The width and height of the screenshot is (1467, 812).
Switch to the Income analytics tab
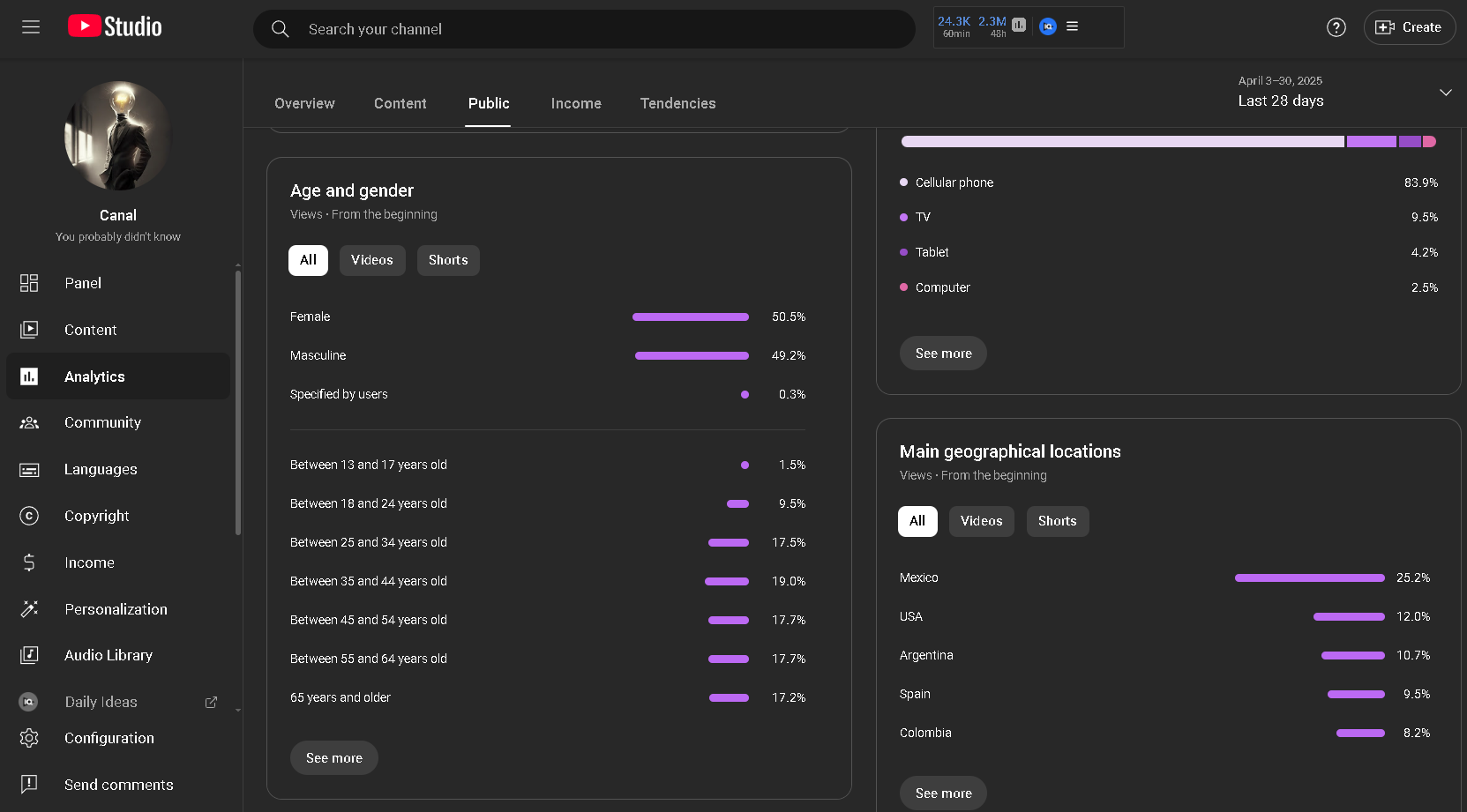click(x=576, y=103)
